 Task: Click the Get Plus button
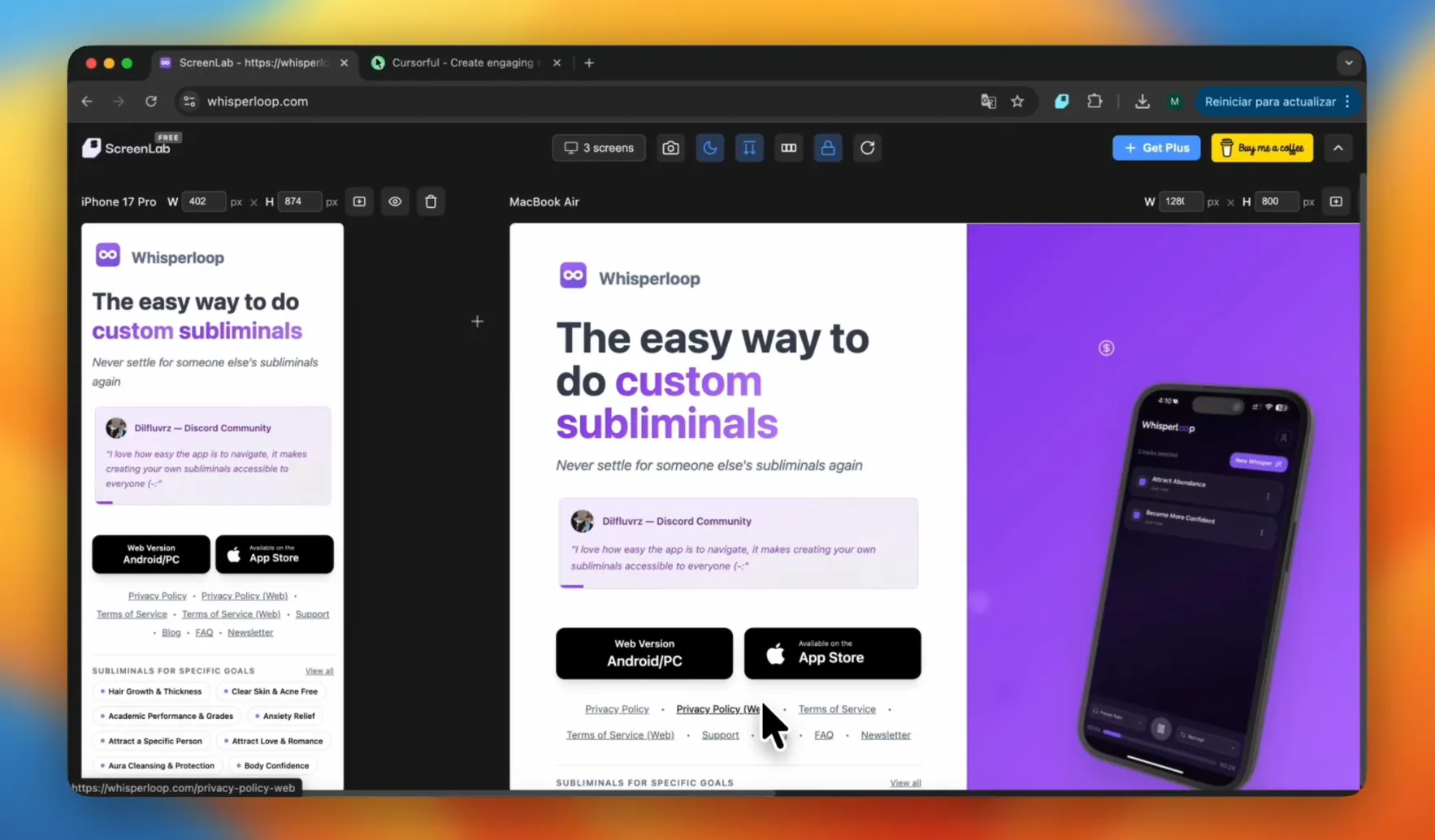(1156, 148)
